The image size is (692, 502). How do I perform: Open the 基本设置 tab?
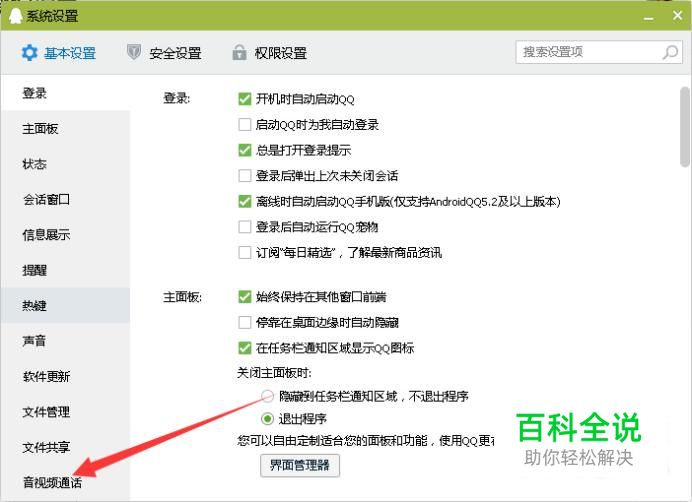pos(59,53)
